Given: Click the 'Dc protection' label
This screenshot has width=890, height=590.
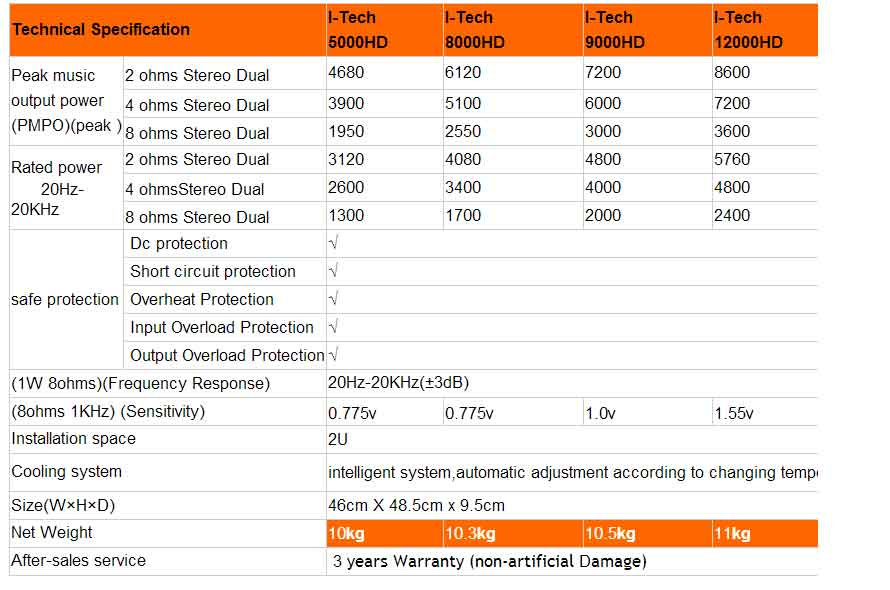Looking at the screenshot, I should point(179,244).
